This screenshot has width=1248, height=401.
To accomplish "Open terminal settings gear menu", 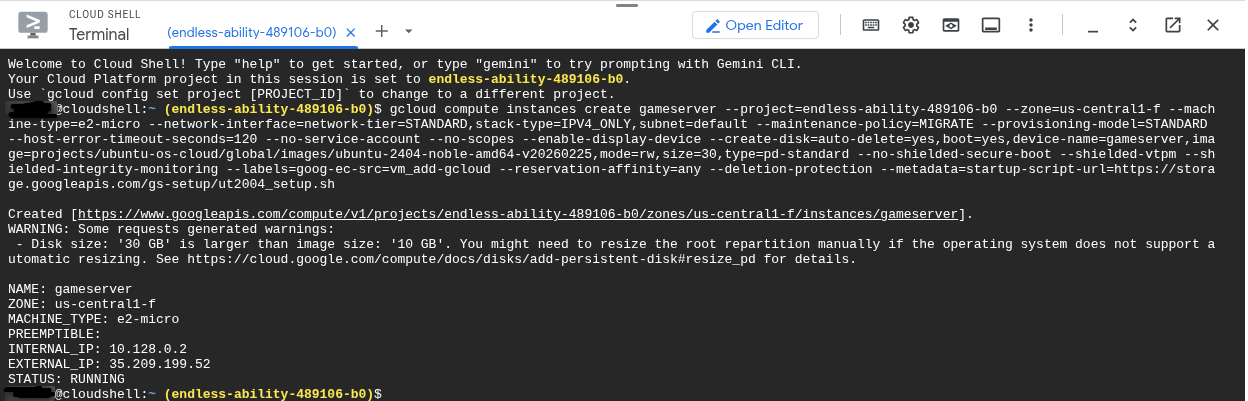I will click(911, 25).
